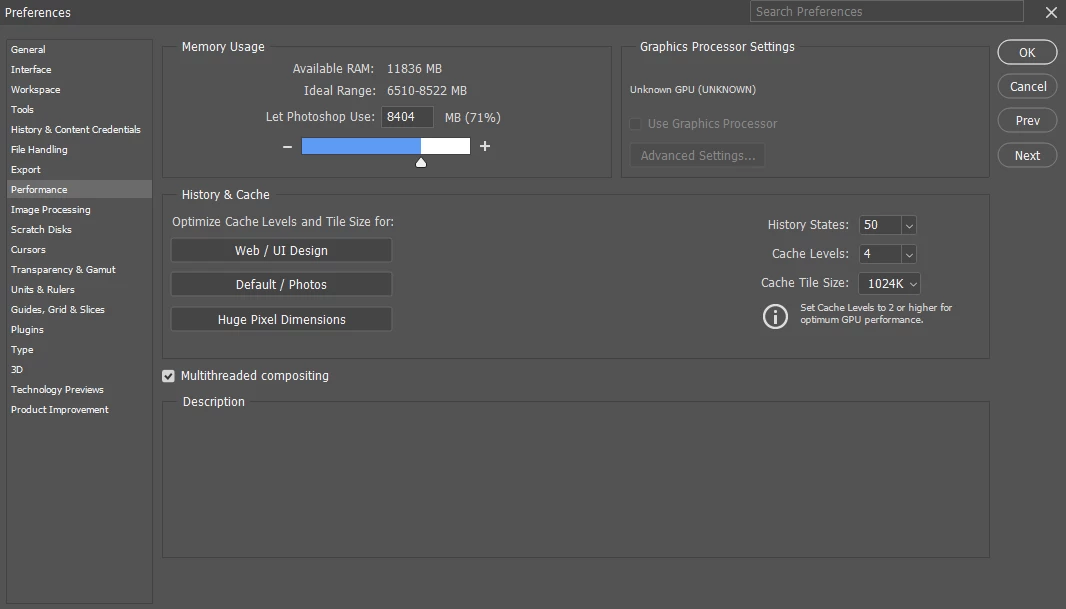Open Transparency & Gamut preferences

tap(79, 270)
